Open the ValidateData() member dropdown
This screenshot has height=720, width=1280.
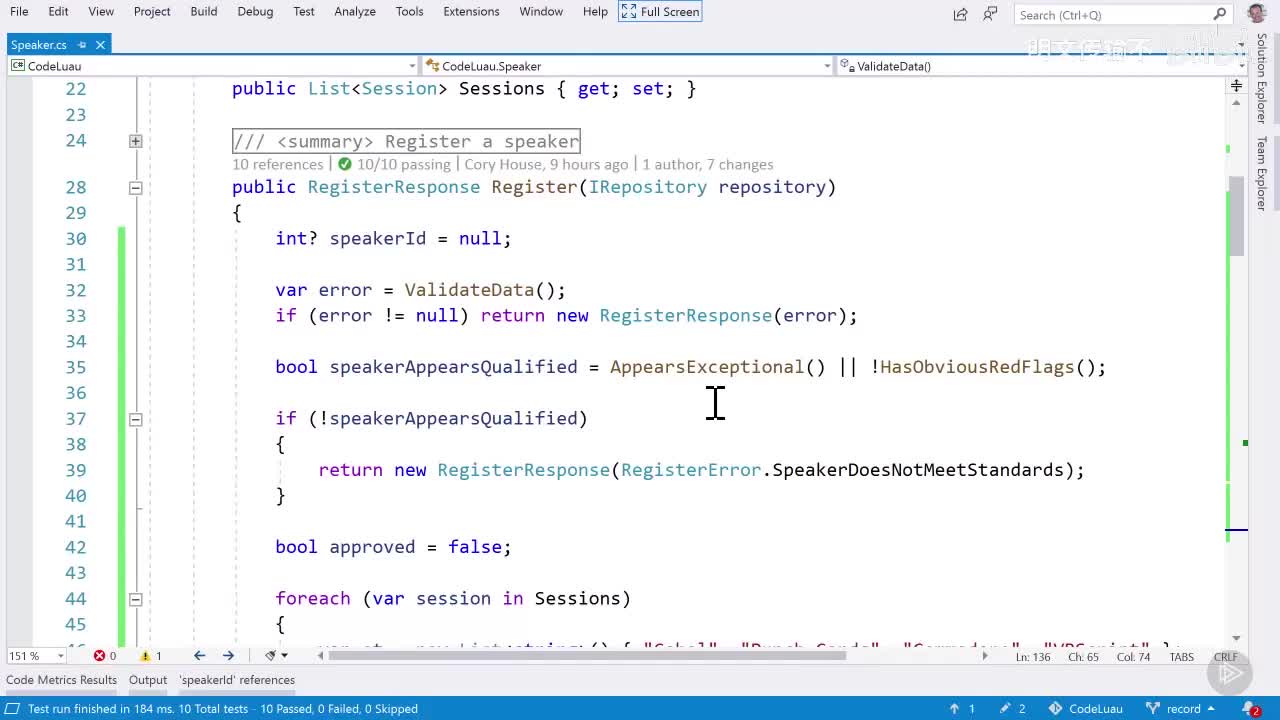(1040, 66)
